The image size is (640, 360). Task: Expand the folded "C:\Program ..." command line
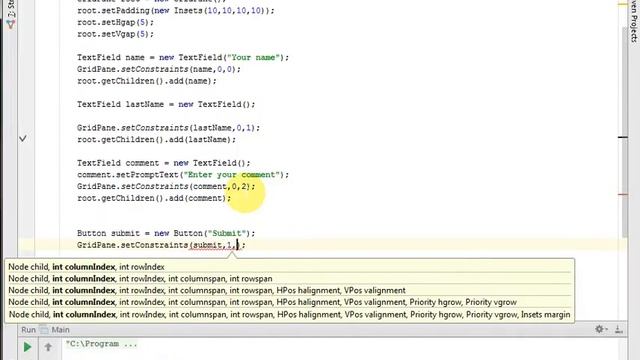coord(102,344)
